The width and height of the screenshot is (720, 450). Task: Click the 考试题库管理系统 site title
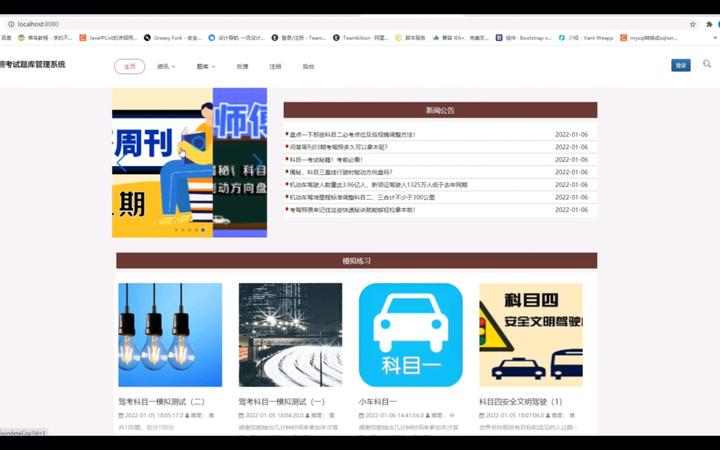[x=33, y=64]
